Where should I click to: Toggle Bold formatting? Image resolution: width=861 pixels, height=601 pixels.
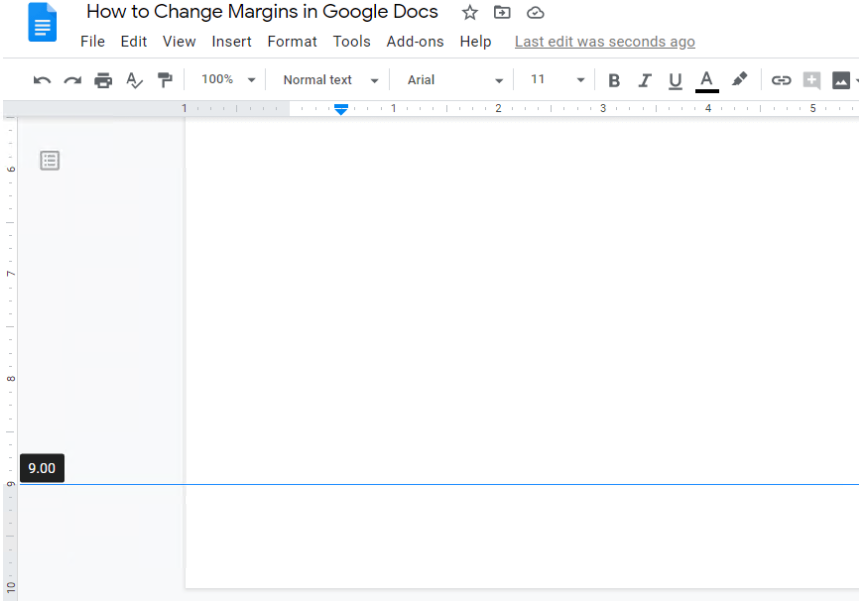[x=614, y=80]
